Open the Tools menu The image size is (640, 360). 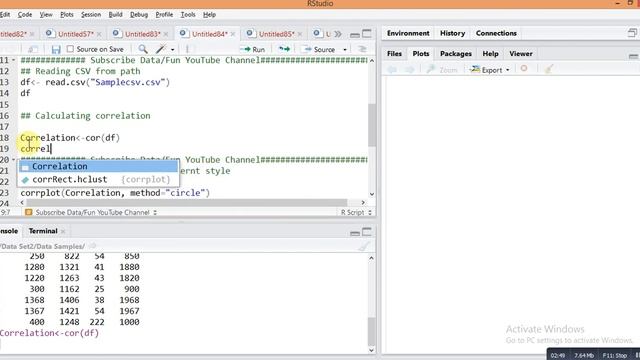click(x=188, y=14)
